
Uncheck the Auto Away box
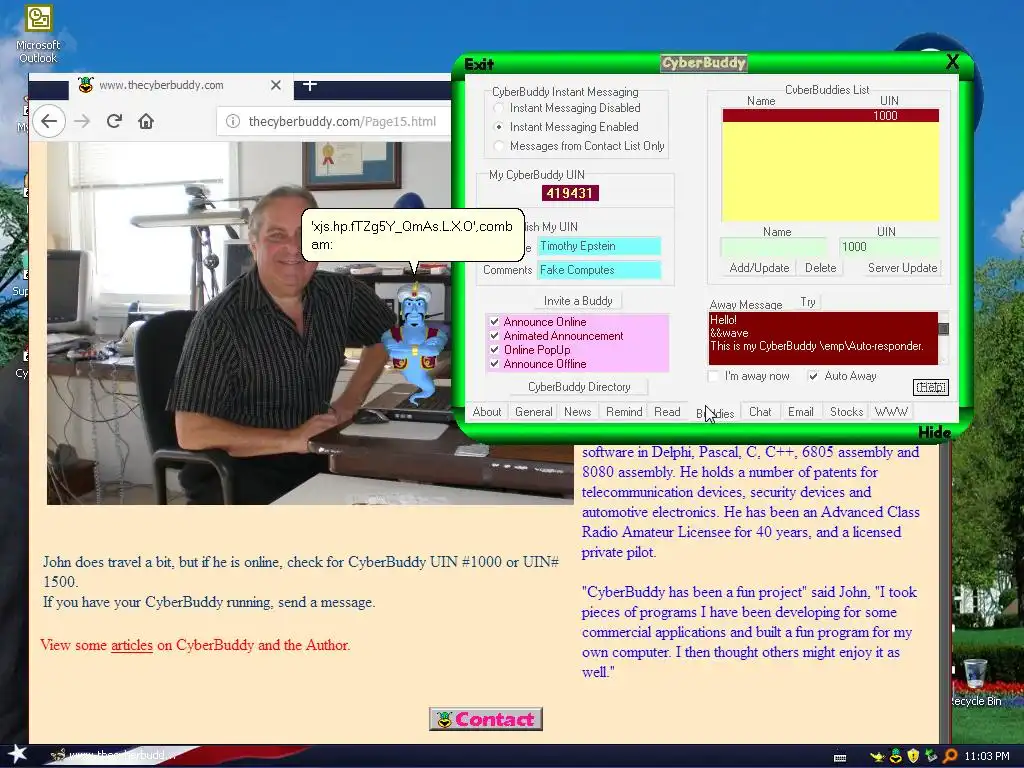point(813,376)
